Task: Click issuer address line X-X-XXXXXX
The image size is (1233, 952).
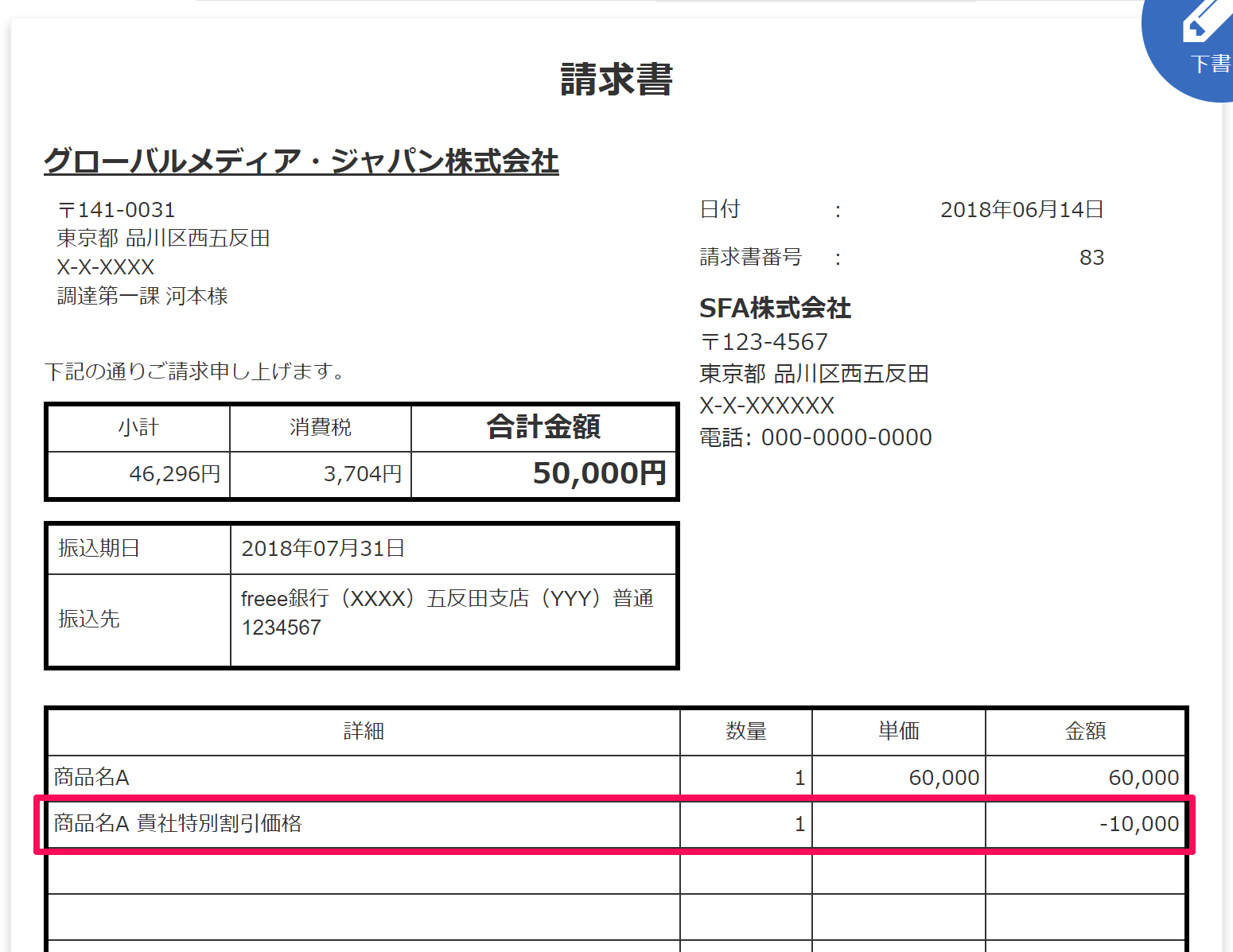Action: (x=767, y=406)
